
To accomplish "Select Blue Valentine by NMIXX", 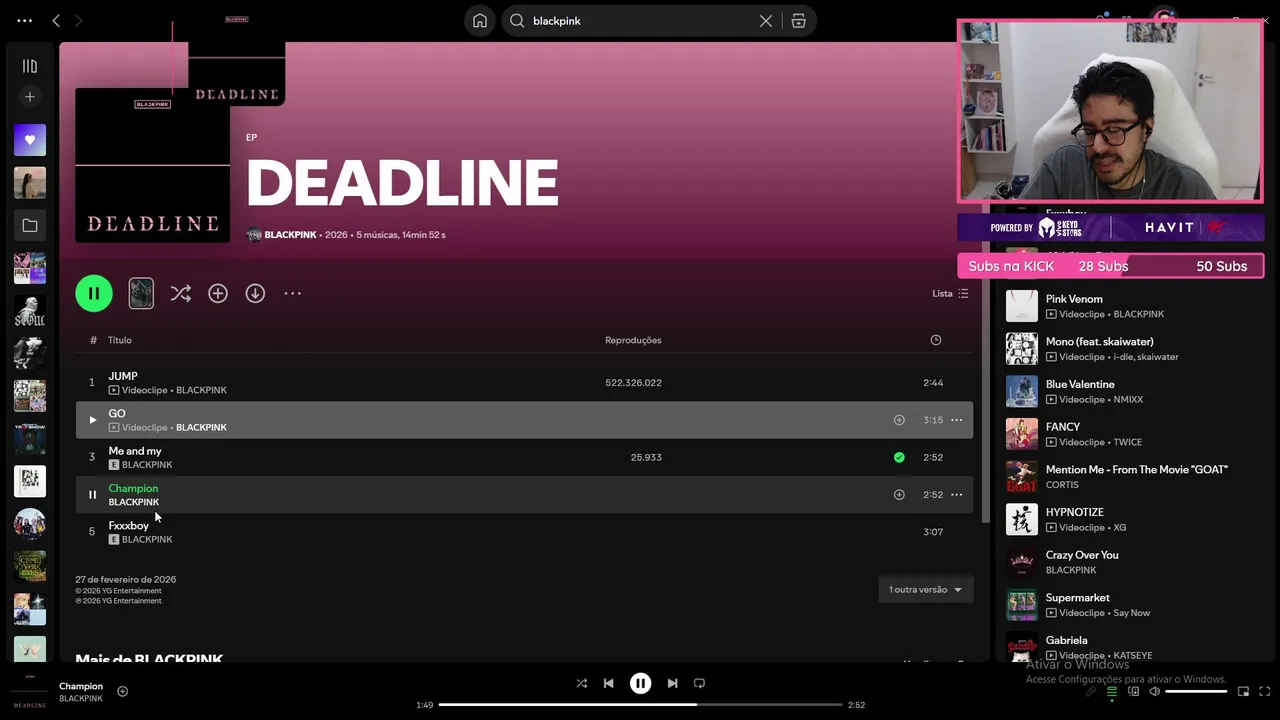I will [1130, 391].
